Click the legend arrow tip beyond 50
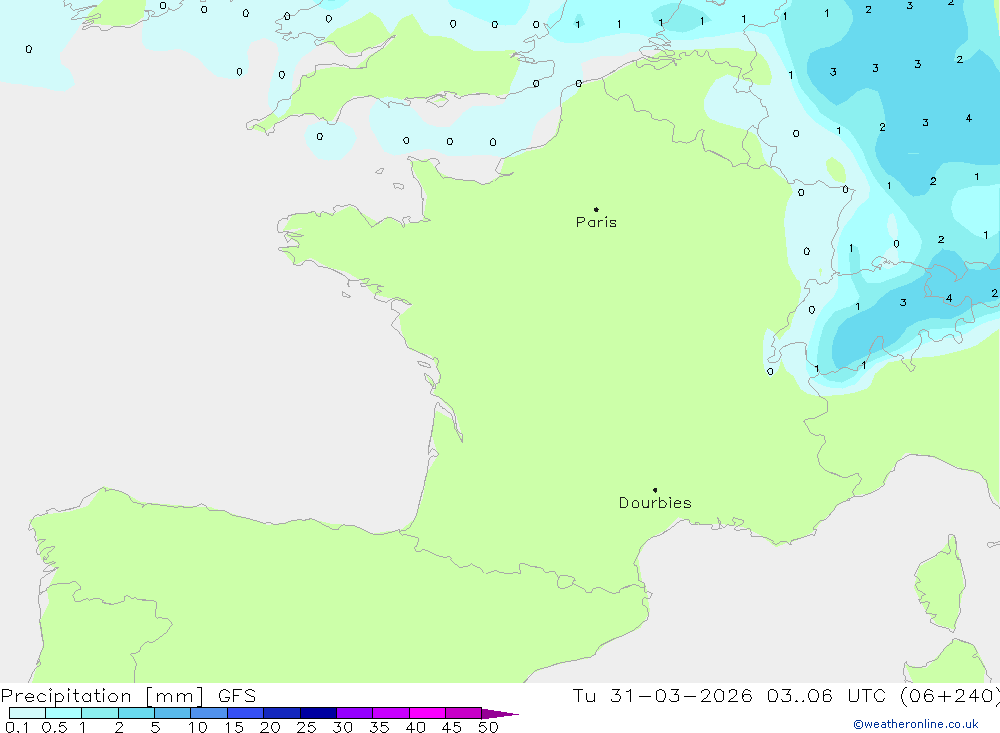This screenshot has width=1000, height=733. [x=501, y=713]
